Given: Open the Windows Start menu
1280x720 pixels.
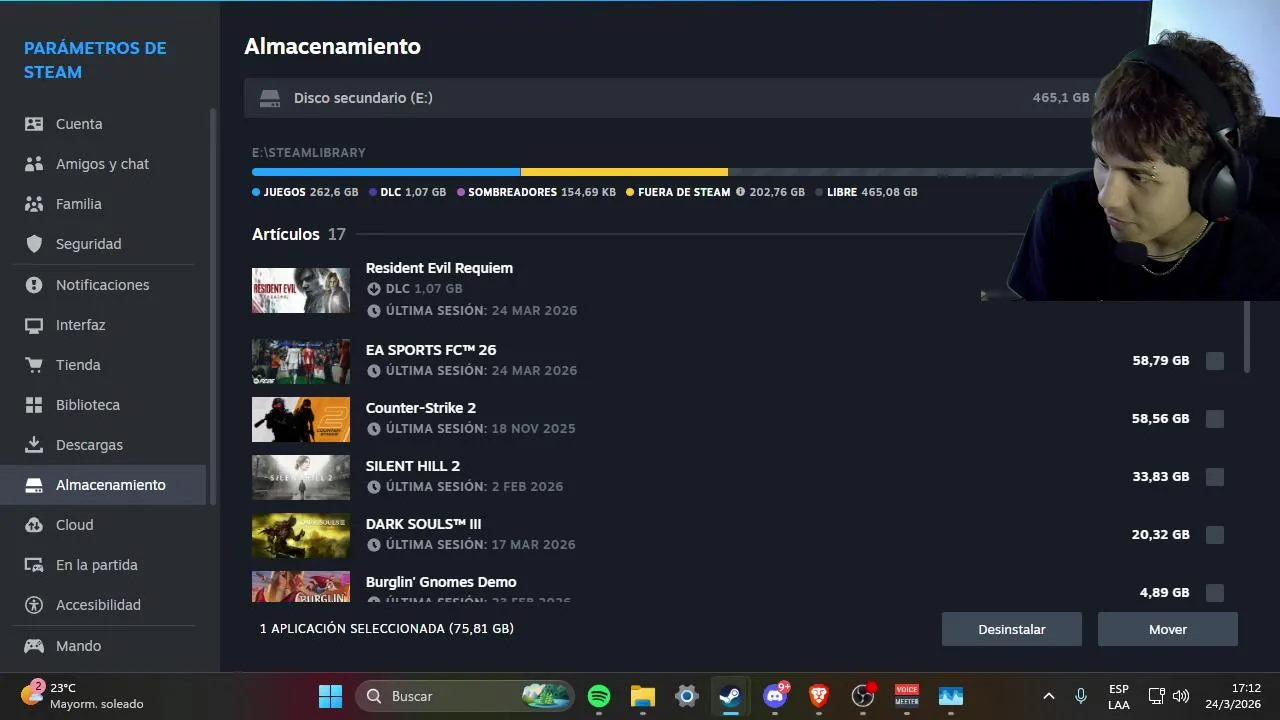Looking at the screenshot, I should (x=330, y=696).
